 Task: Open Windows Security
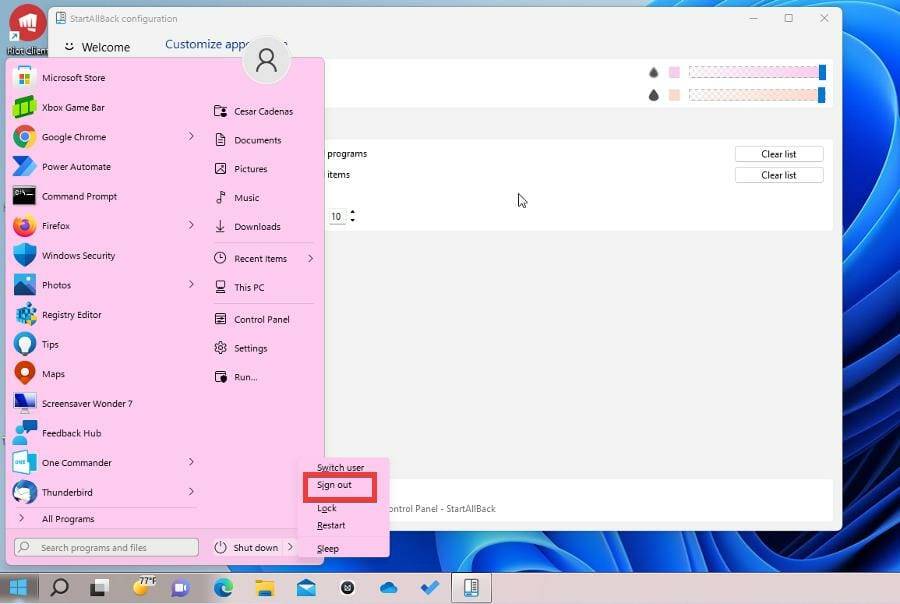(81, 255)
